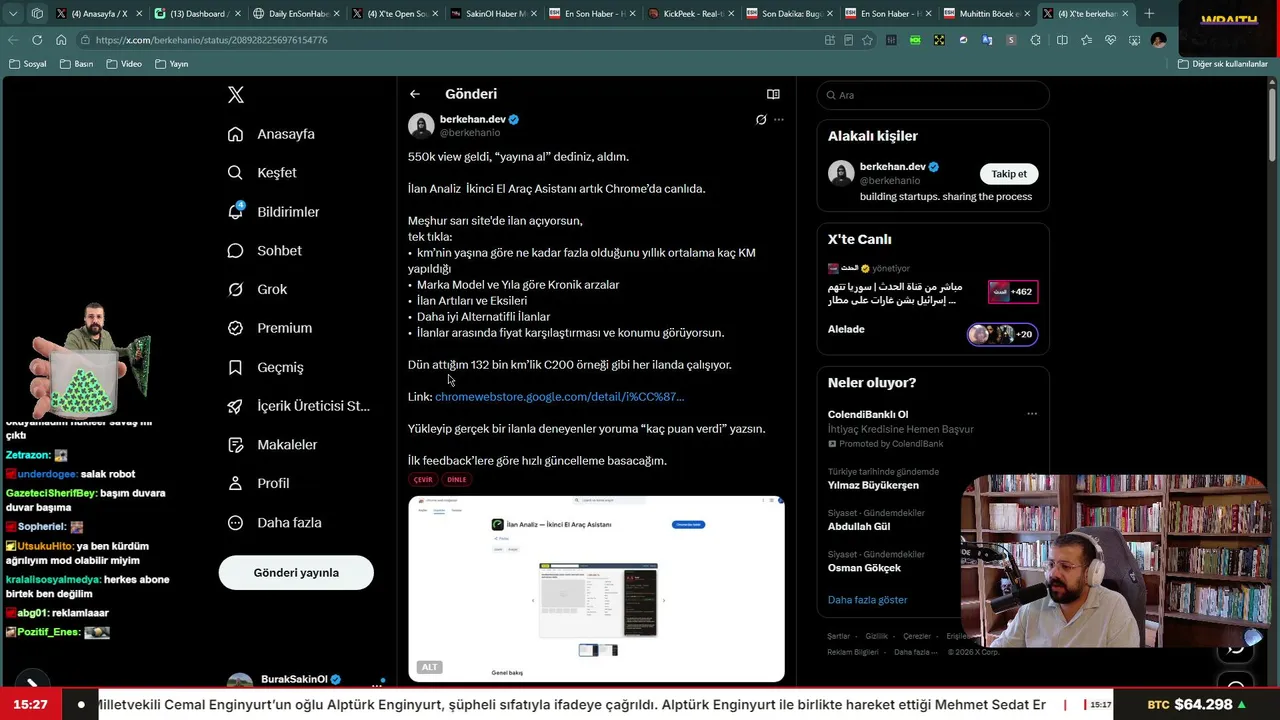Switch to the KickPeek browser tab

click(692, 14)
